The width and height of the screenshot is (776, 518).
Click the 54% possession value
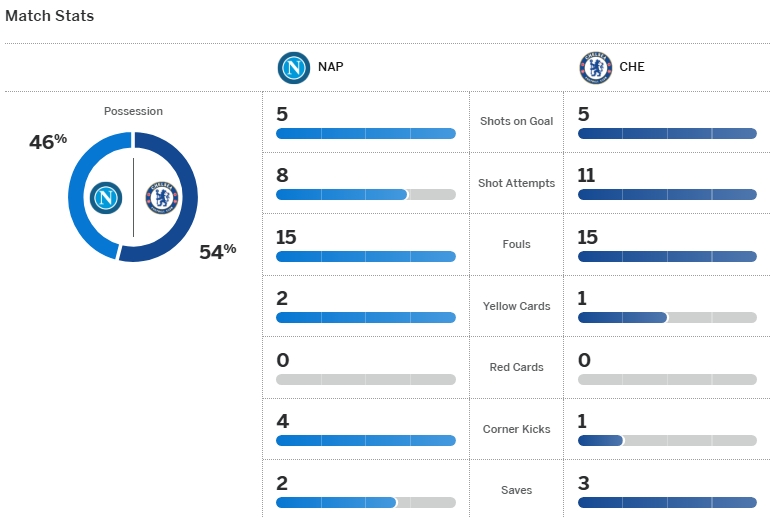click(x=217, y=252)
